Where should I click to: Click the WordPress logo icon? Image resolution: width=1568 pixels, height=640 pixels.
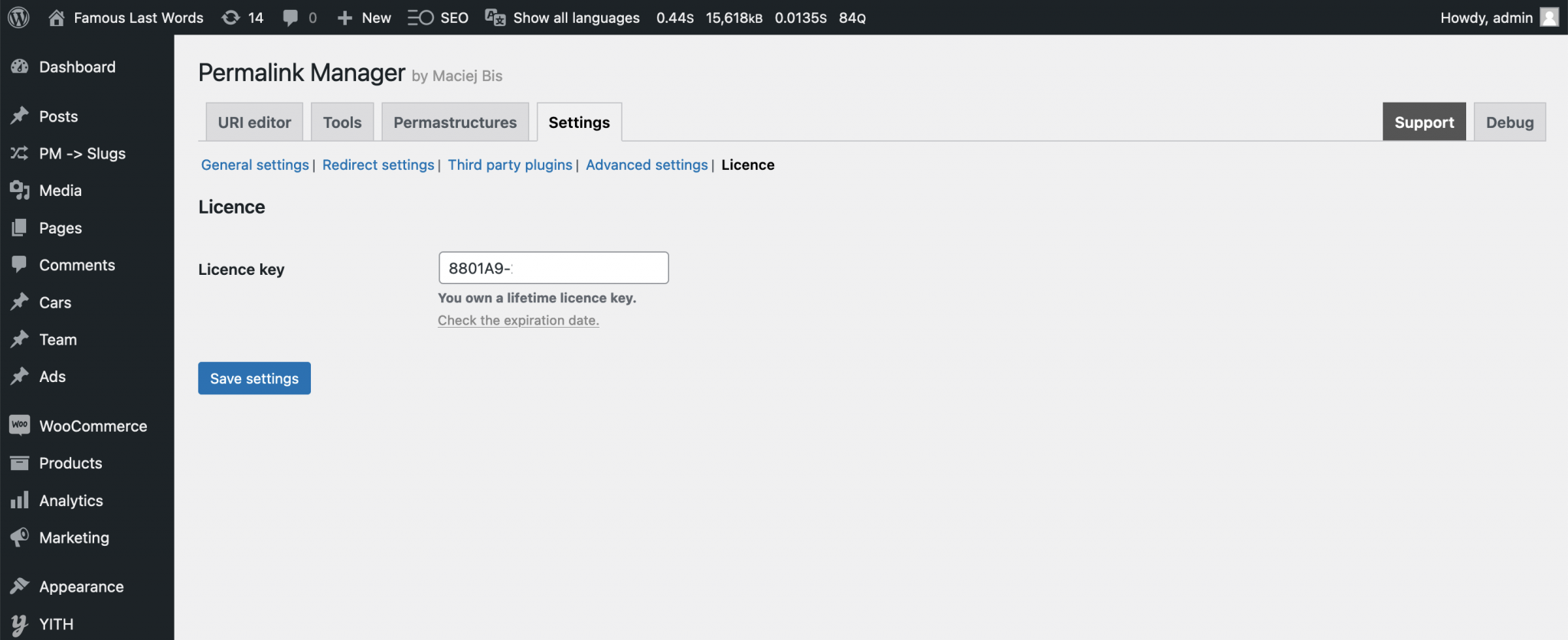(x=18, y=18)
